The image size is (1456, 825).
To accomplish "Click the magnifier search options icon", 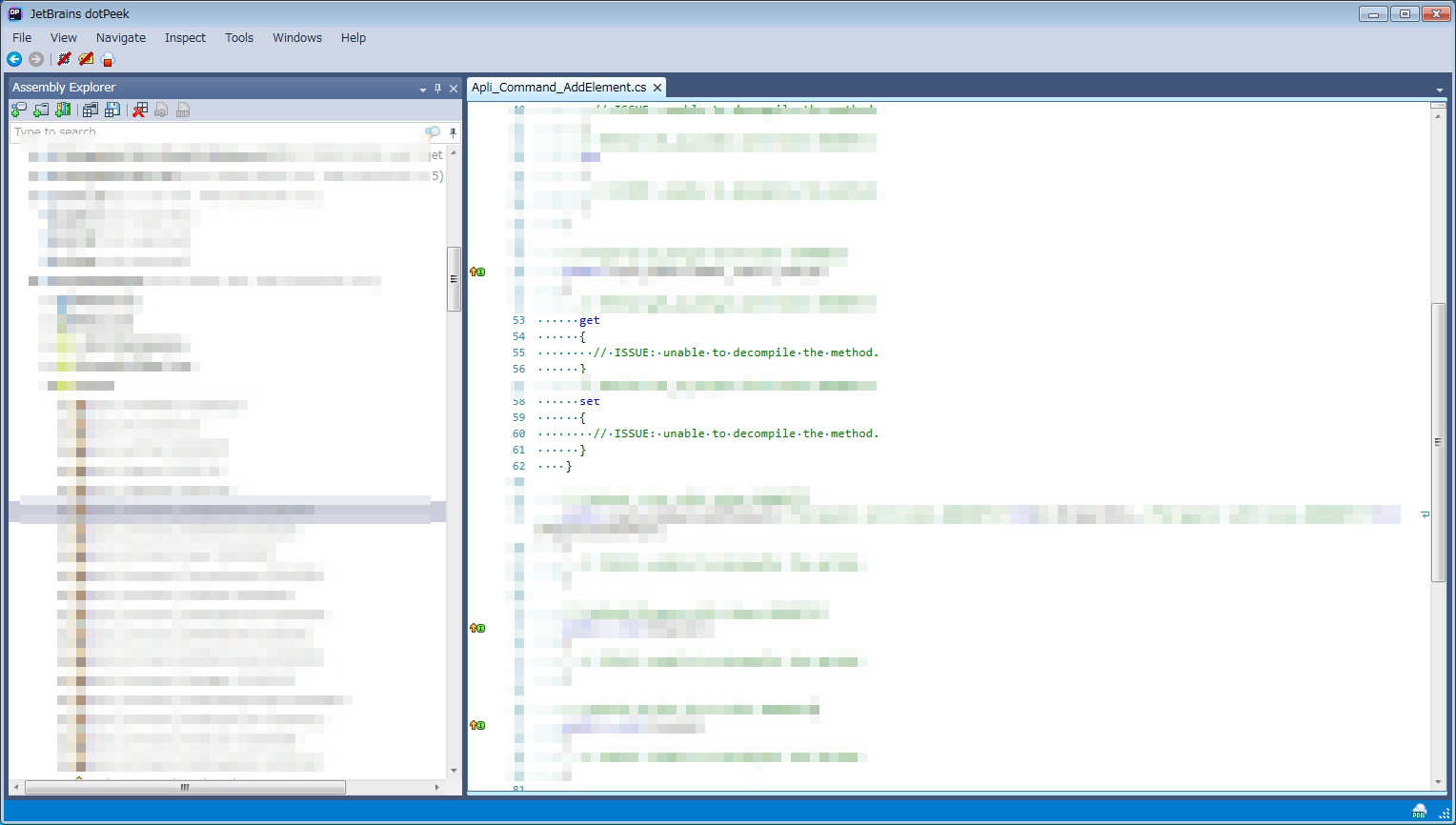I will pyautogui.click(x=433, y=131).
